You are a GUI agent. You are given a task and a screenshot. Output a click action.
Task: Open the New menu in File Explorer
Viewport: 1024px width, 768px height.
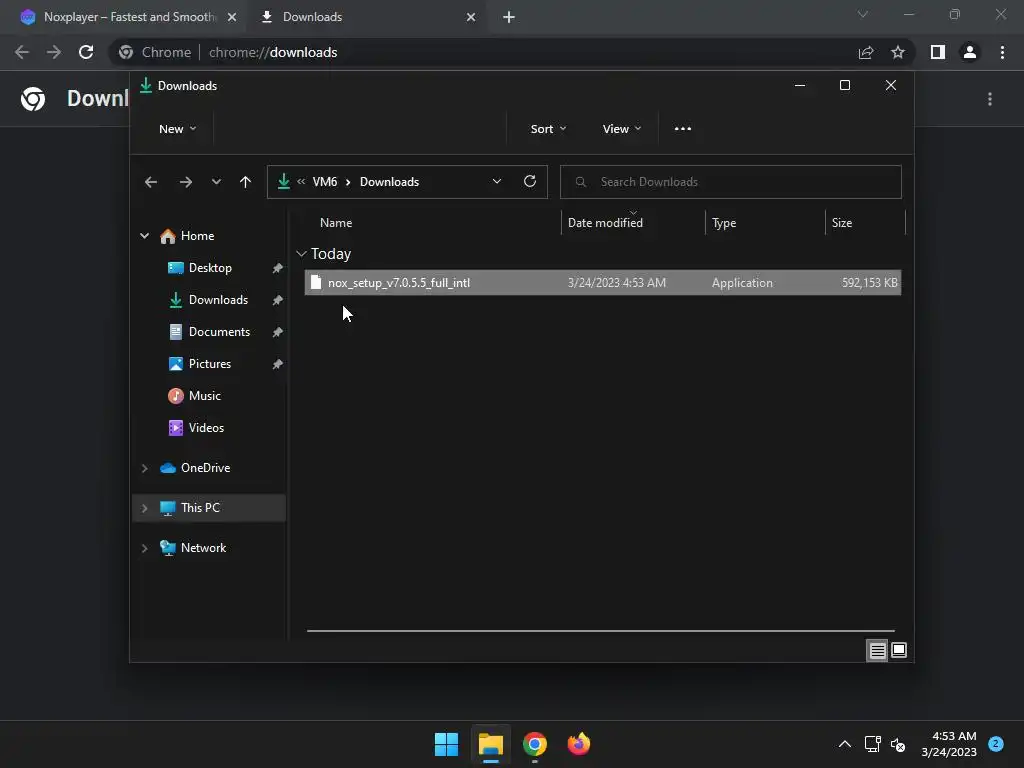pyautogui.click(x=177, y=129)
